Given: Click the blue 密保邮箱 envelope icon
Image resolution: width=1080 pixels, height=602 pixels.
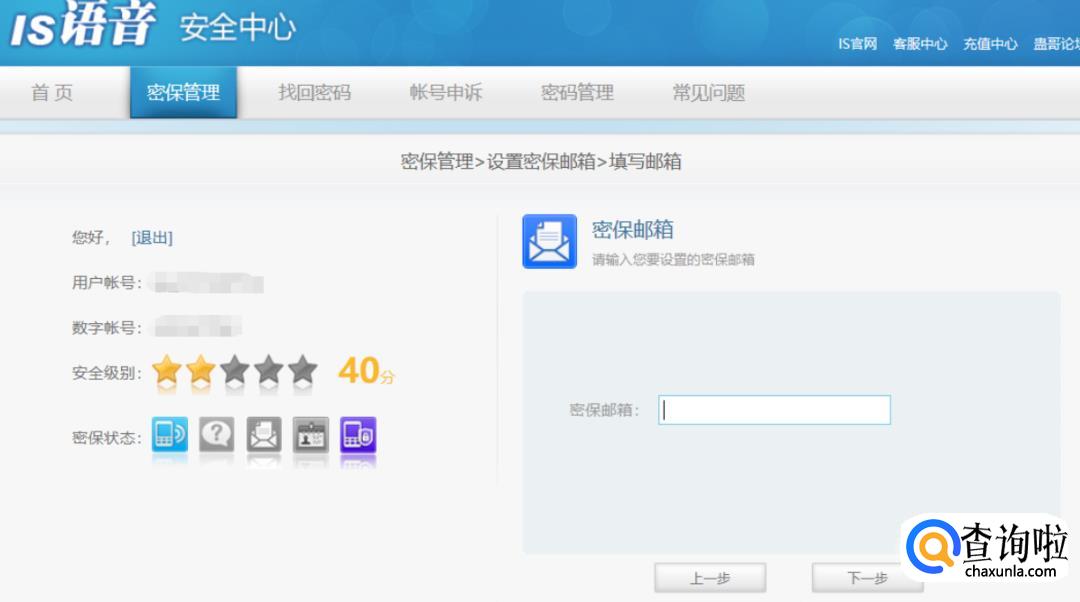Looking at the screenshot, I should click(x=550, y=241).
